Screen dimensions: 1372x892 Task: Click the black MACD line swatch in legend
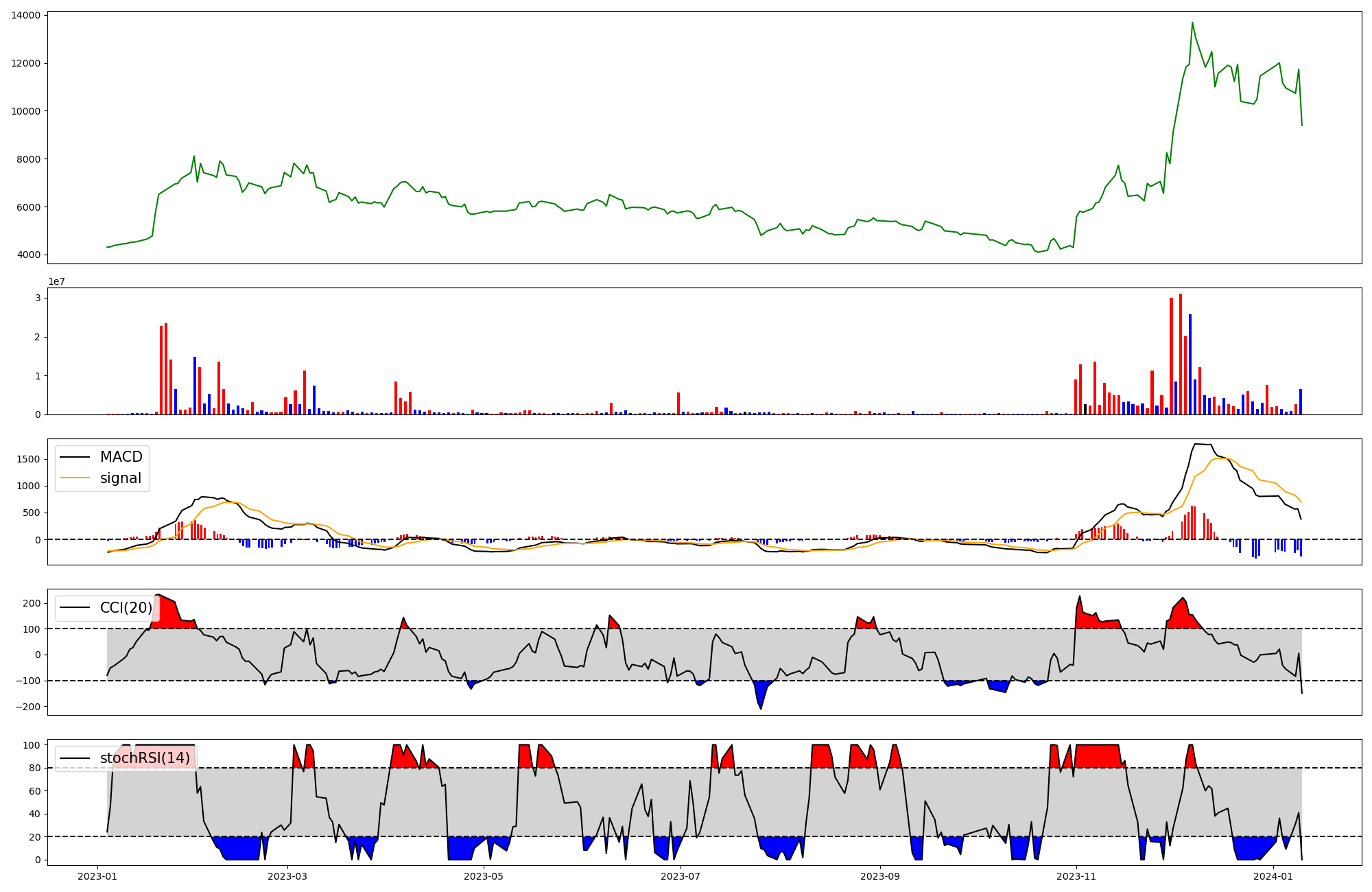tap(75, 457)
